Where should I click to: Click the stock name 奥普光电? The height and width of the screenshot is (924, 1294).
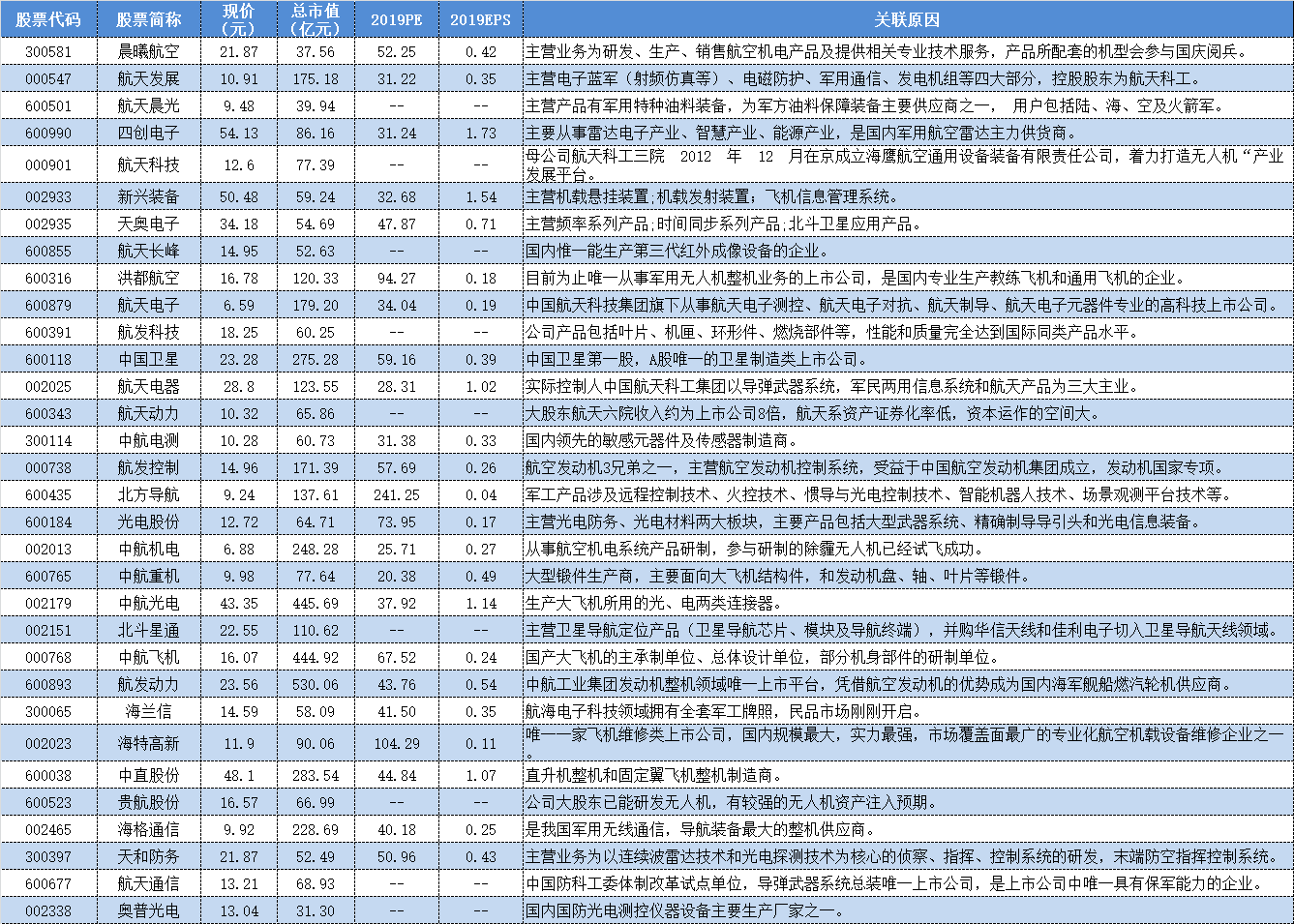149,910
